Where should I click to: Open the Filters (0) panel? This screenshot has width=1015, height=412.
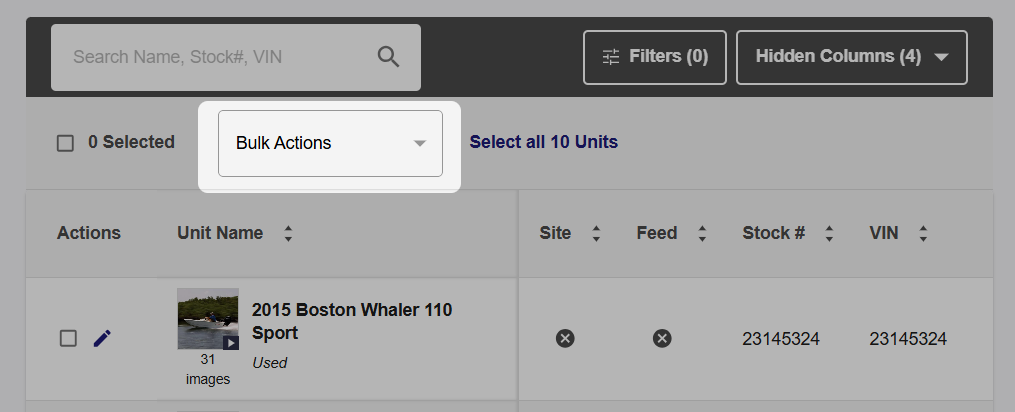pyautogui.click(x=654, y=57)
